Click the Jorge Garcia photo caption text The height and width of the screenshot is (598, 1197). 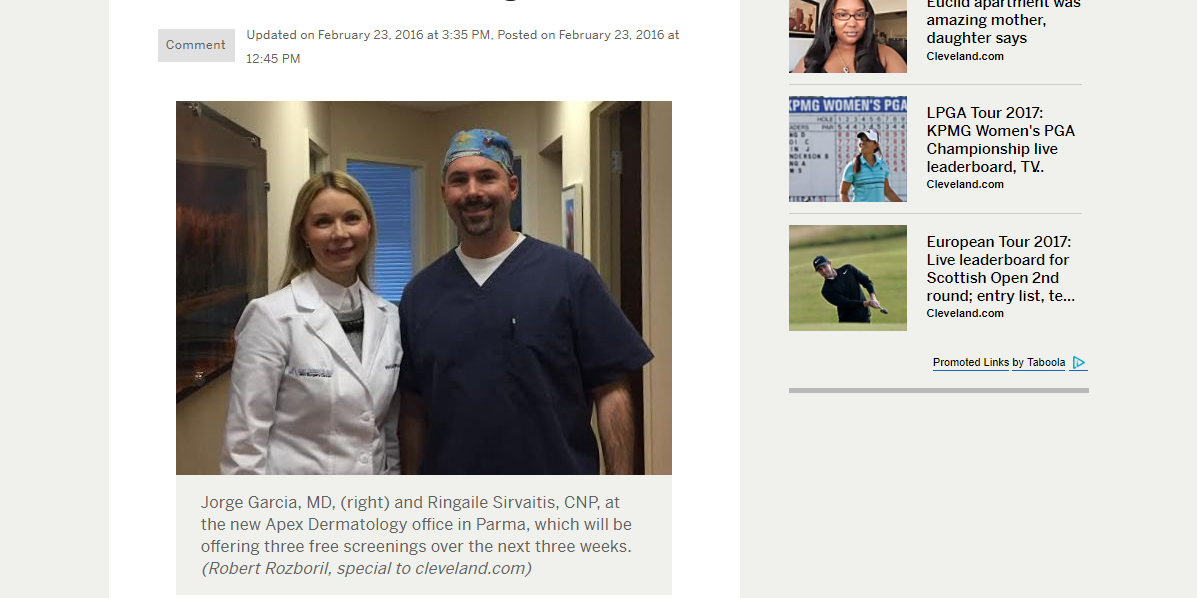pyautogui.click(x=416, y=525)
